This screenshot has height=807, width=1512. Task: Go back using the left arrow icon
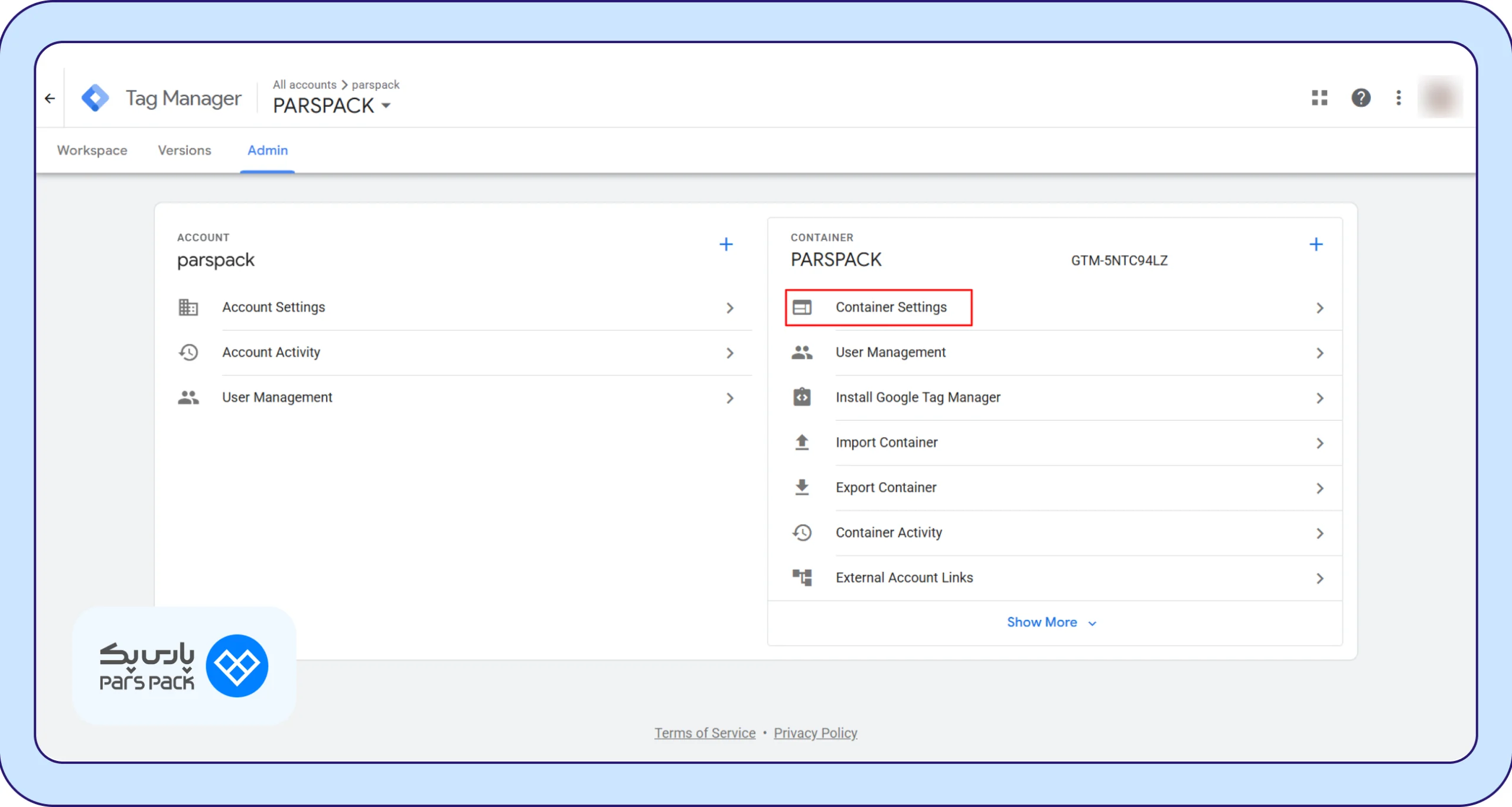(x=50, y=99)
